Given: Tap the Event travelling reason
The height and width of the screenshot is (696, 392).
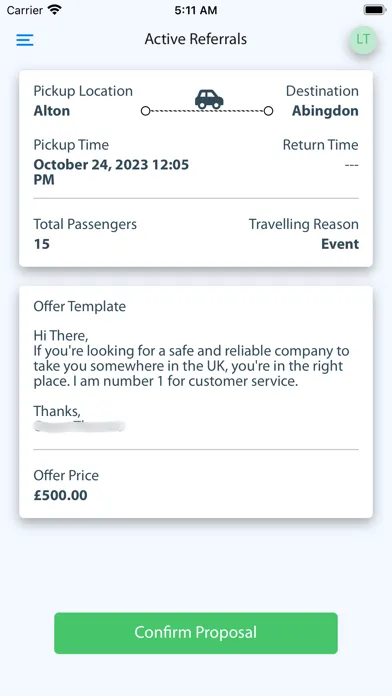Looking at the screenshot, I should (x=340, y=244).
